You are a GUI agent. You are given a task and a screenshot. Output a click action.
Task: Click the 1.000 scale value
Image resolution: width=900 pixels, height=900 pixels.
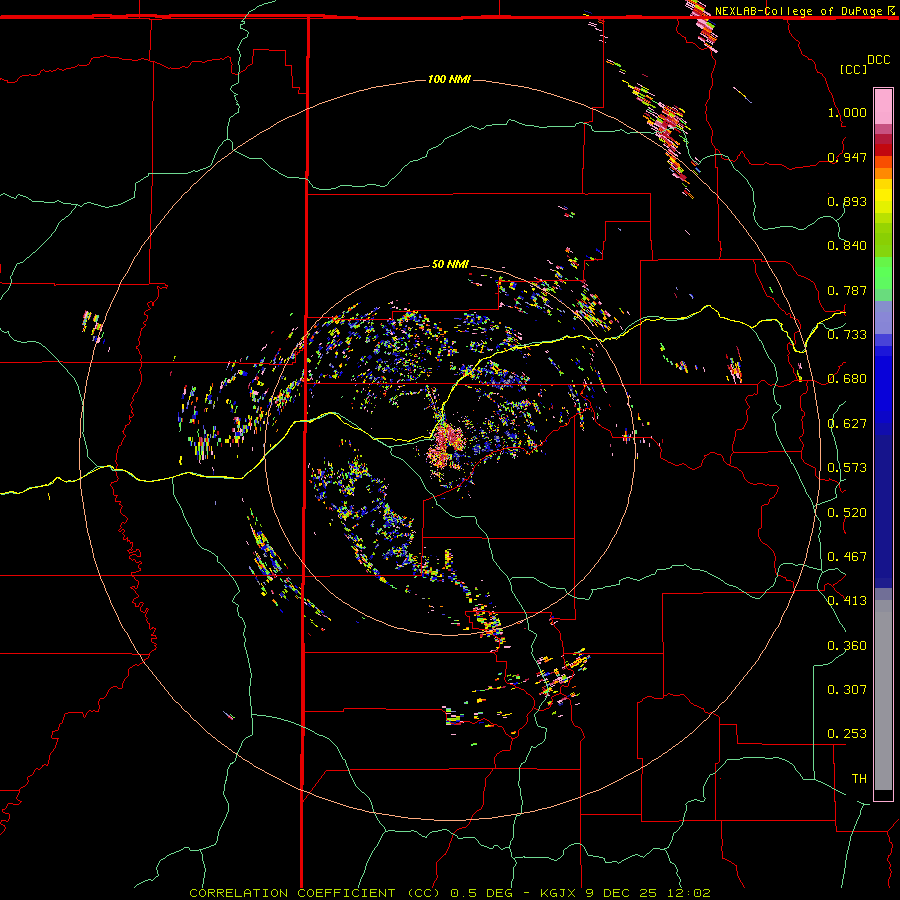847,112
